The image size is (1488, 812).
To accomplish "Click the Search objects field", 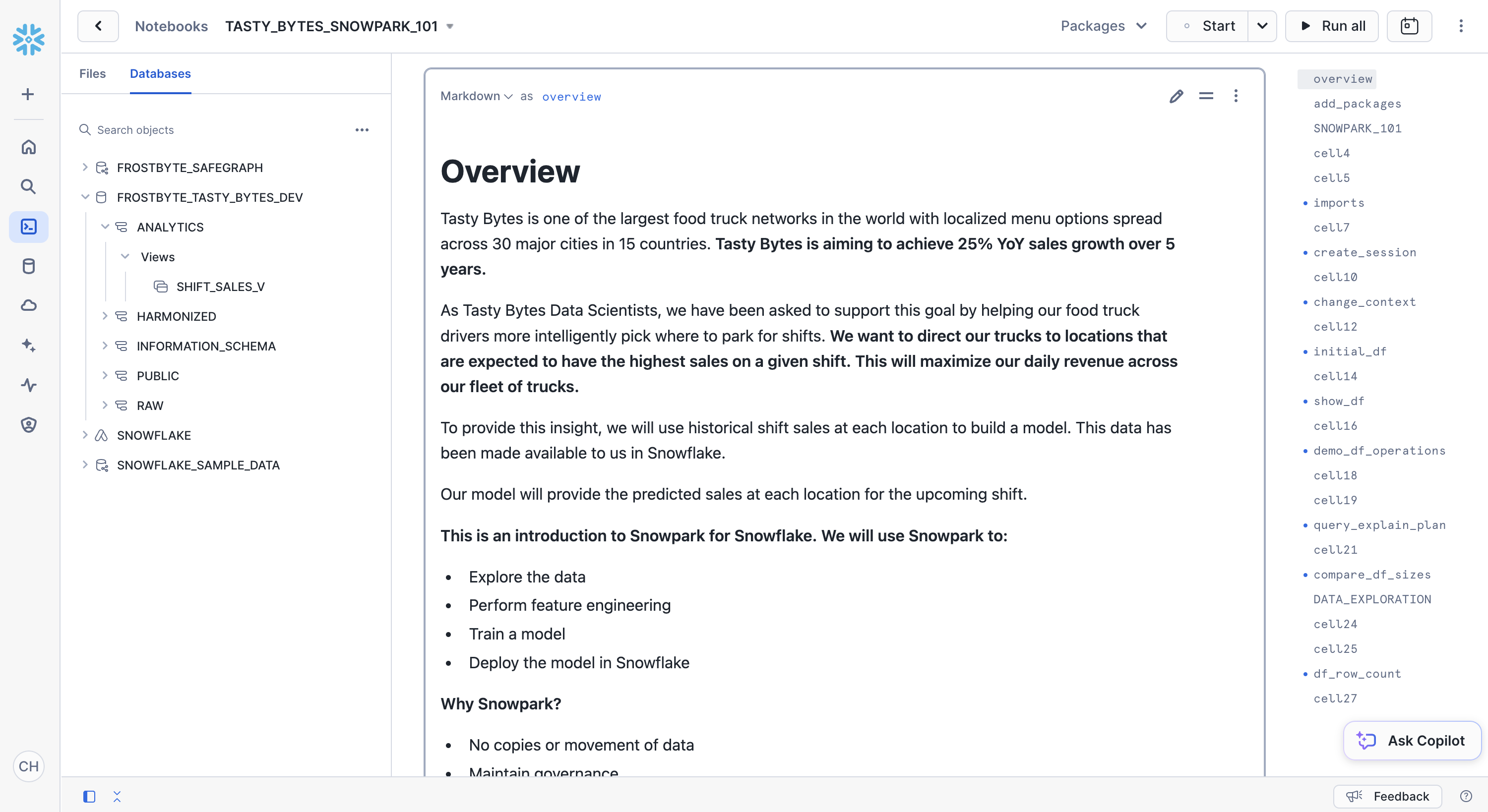I will pyautogui.click(x=220, y=130).
